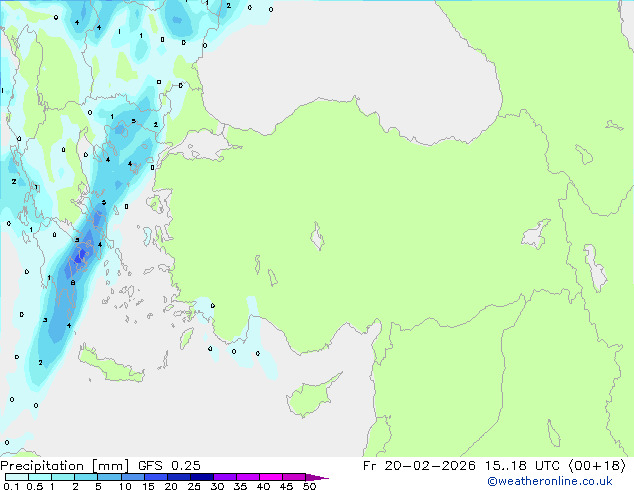Click the 40–45 mm magenta legend swatch
Screen dimensions: 634x490
click(x=271, y=477)
